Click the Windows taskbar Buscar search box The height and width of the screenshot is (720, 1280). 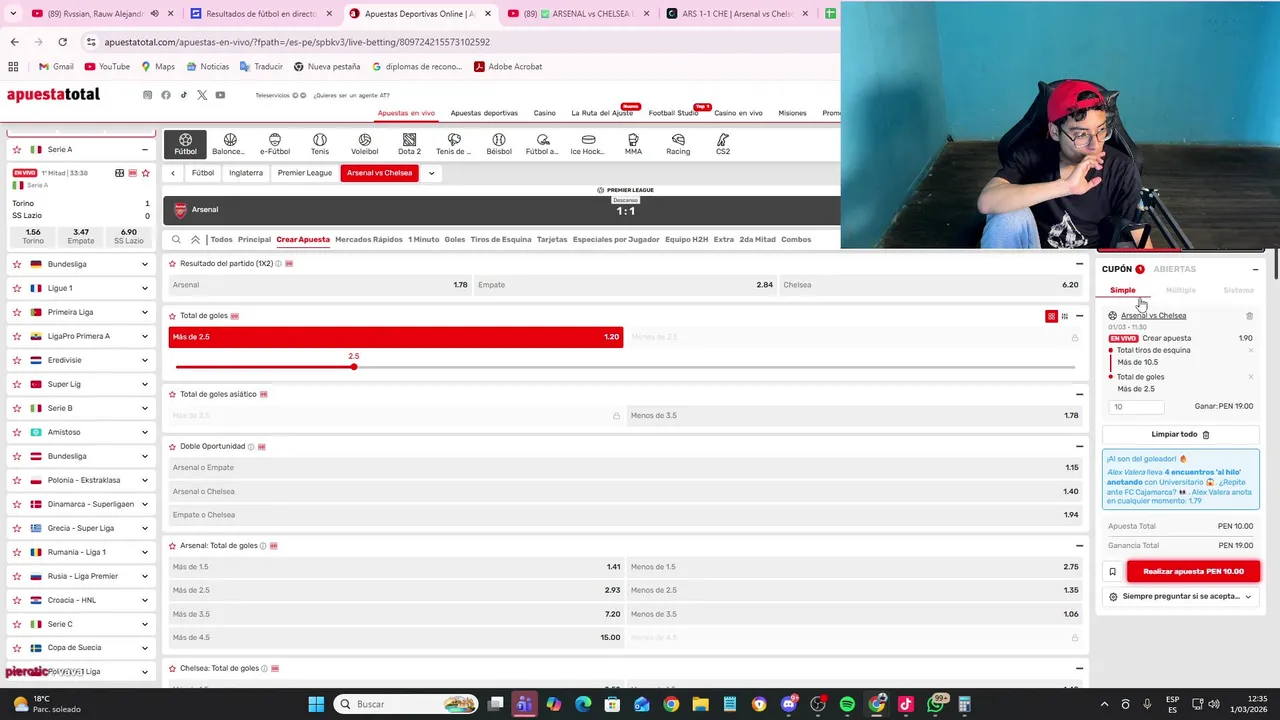(x=405, y=704)
